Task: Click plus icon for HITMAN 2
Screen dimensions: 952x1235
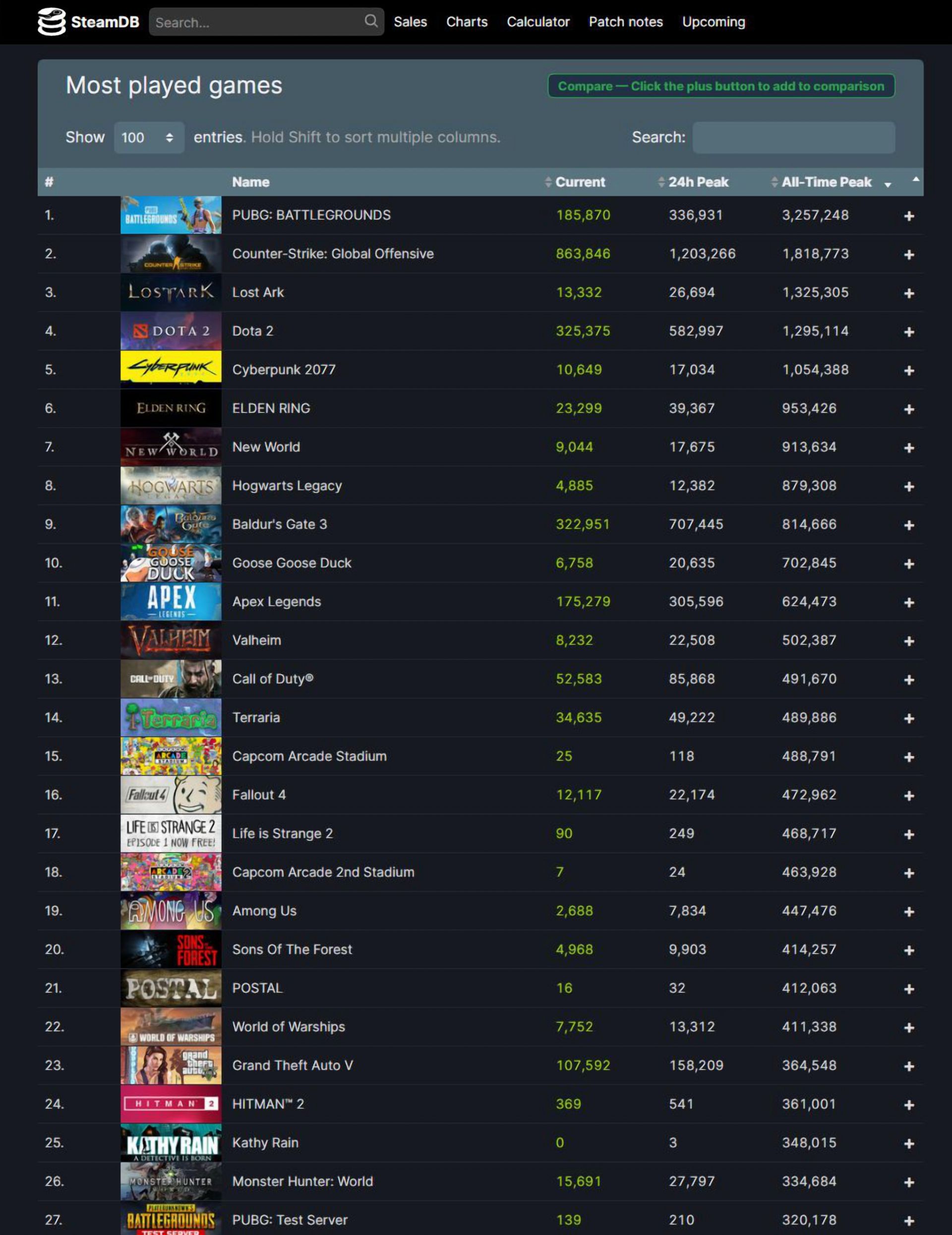Action: (908, 1105)
